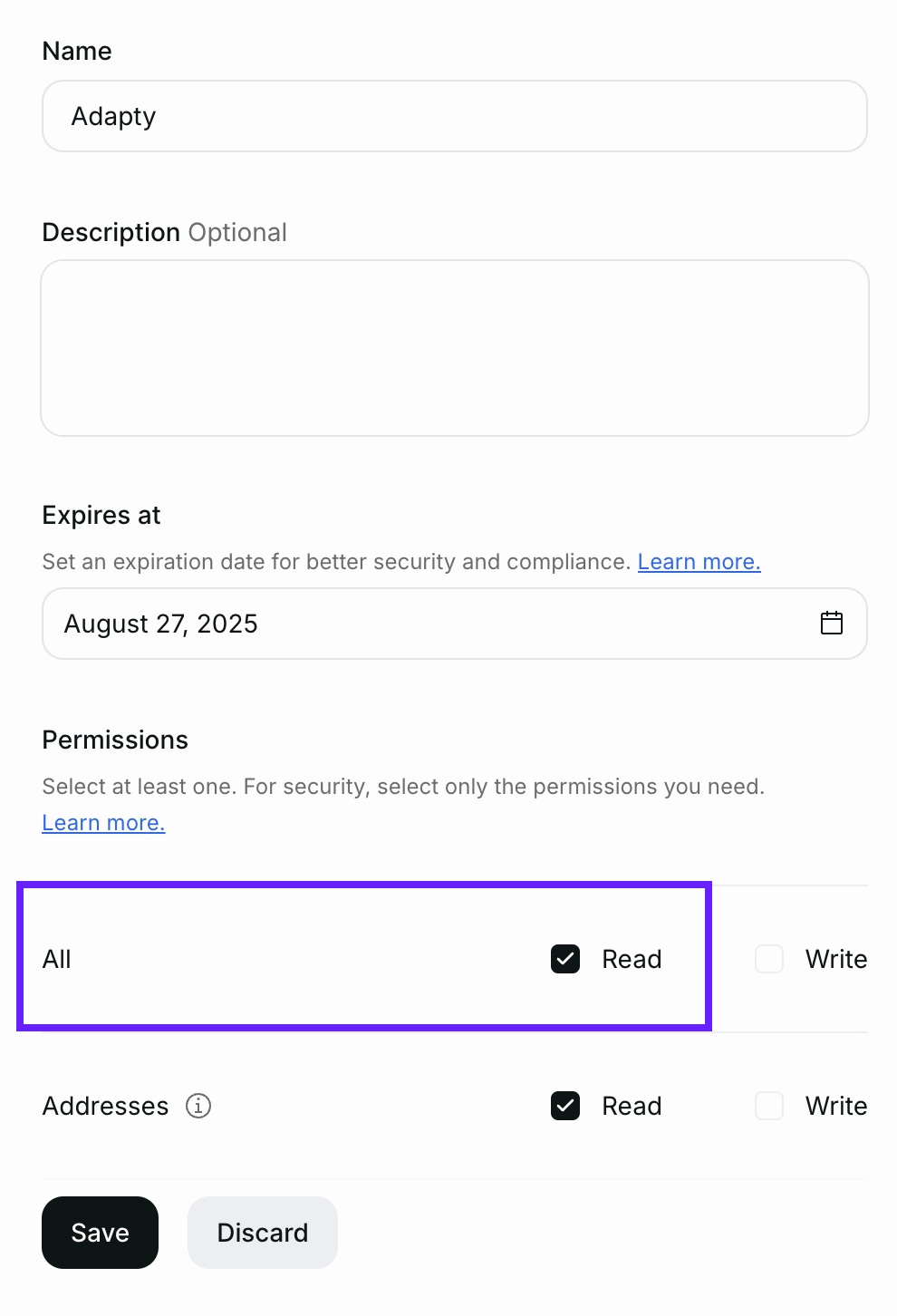This screenshot has width=897, height=1316.
Task: Open the calendar date picker icon
Action: [x=831, y=623]
